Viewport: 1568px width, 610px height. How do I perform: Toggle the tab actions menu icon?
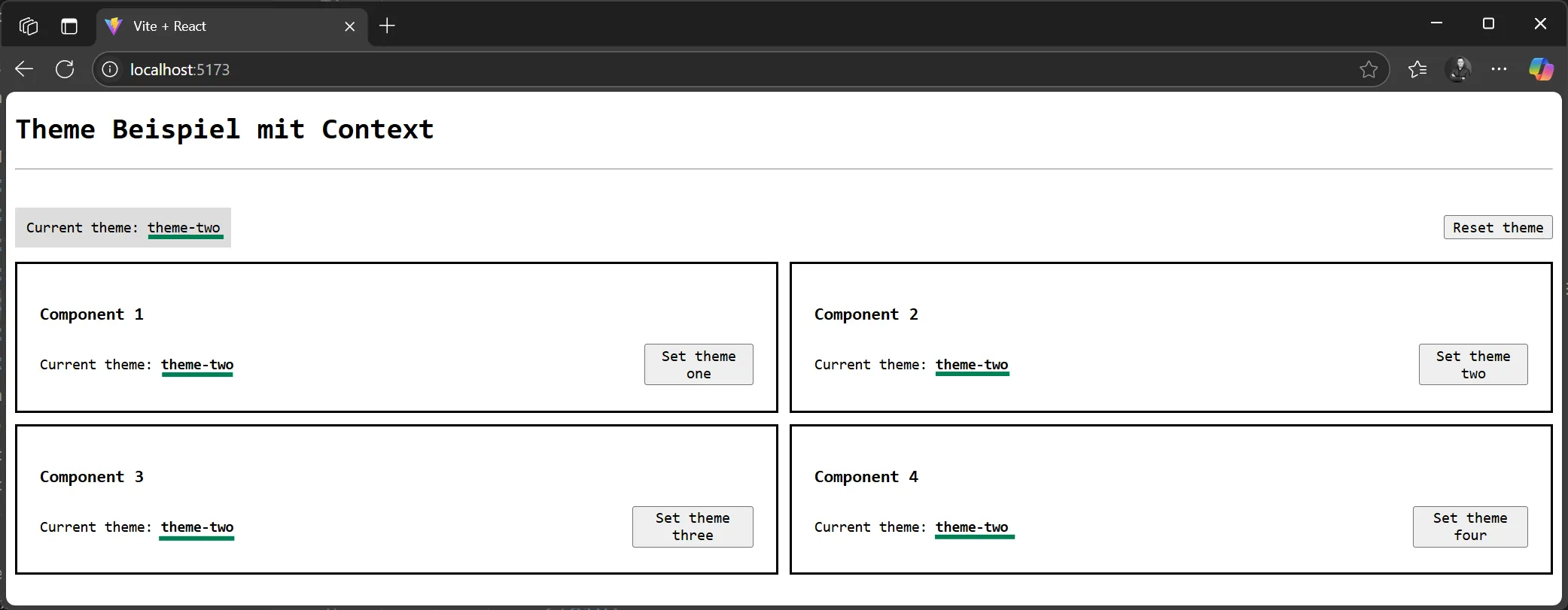pyautogui.click(x=69, y=26)
